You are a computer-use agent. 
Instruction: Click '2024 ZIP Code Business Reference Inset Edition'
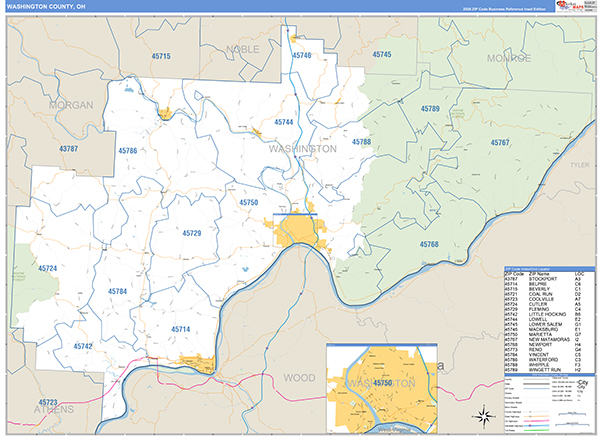click(504, 9)
